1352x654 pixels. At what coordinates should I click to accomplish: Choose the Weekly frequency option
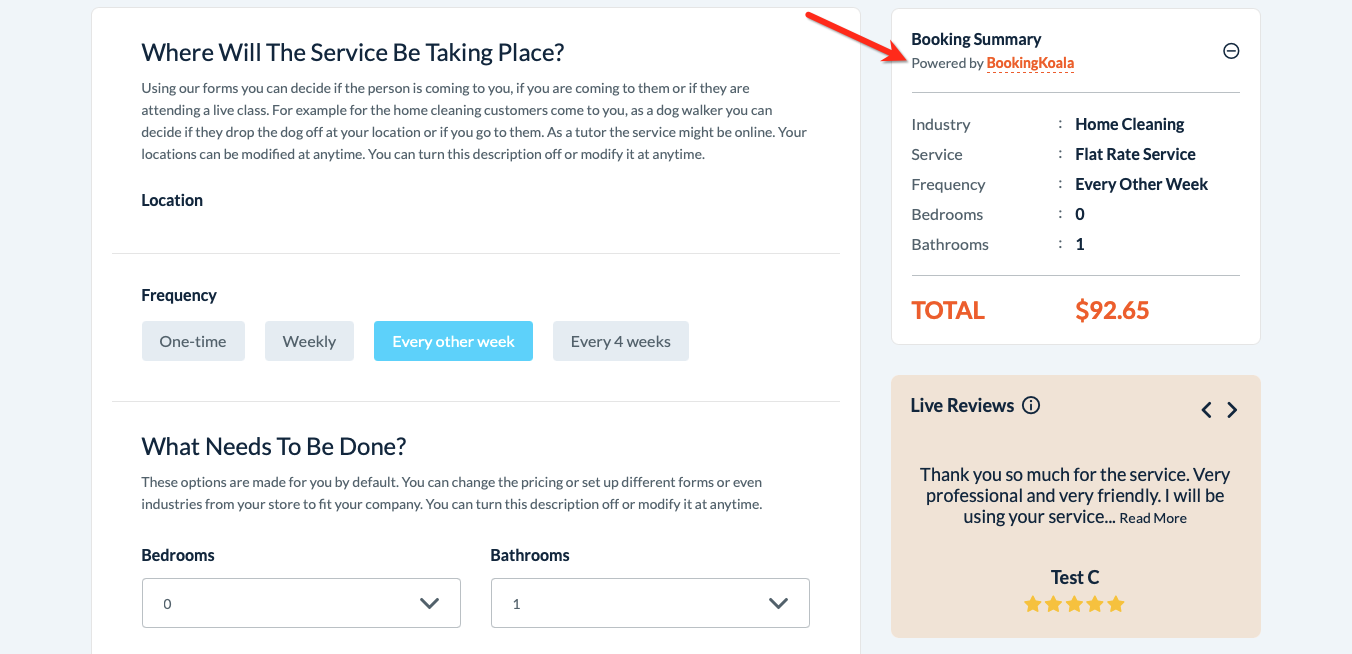pos(309,341)
